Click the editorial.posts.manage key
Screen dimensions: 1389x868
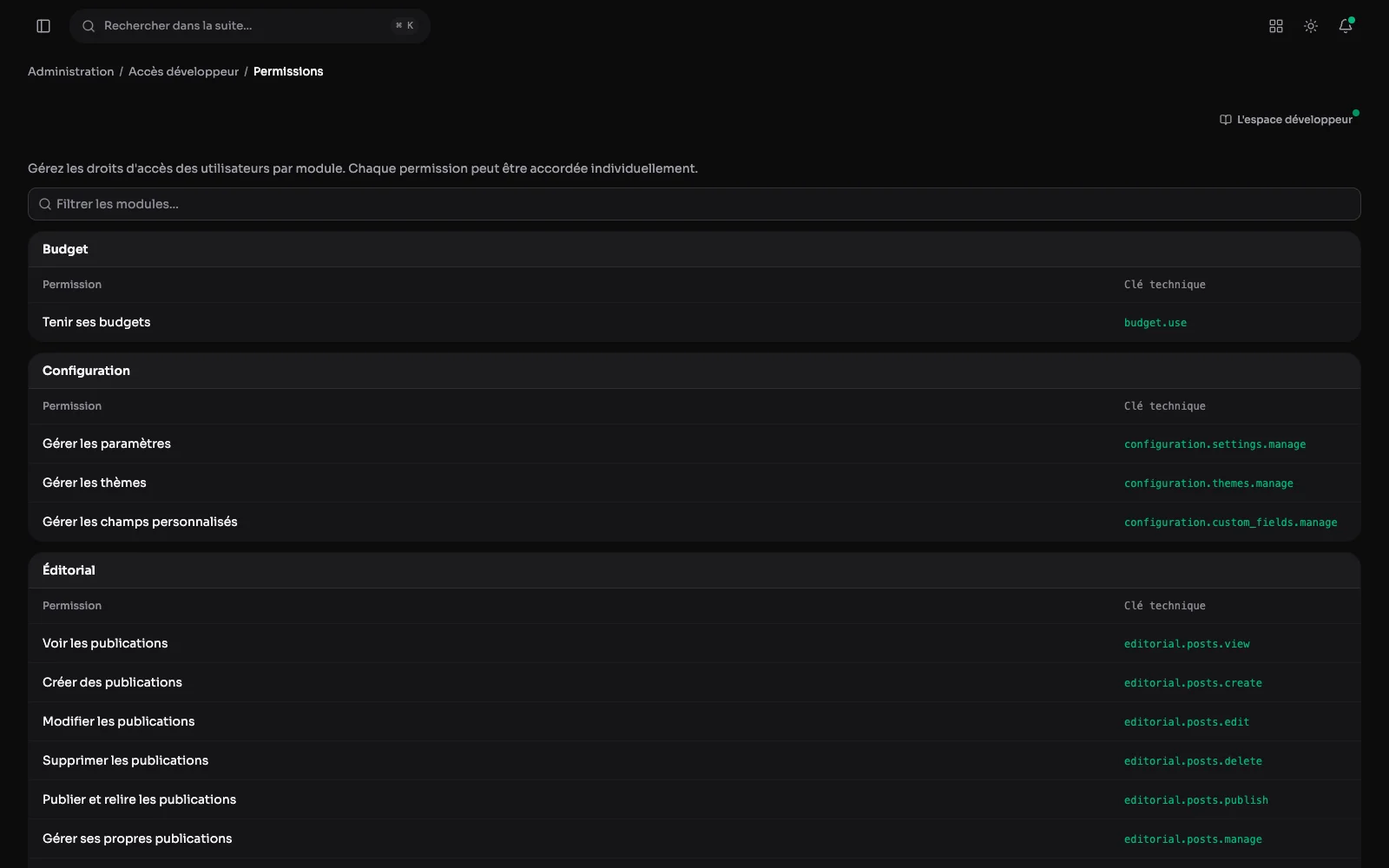pos(1193,839)
